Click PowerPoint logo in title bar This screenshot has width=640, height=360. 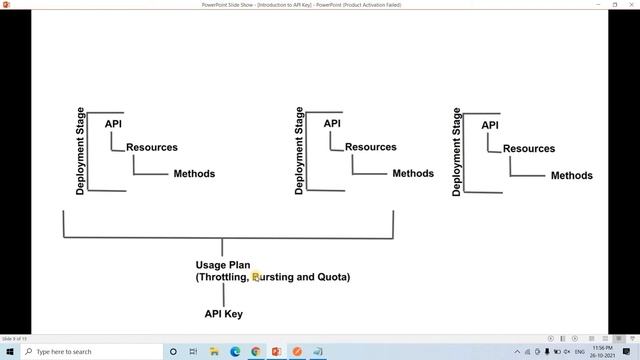[x=6, y=4]
